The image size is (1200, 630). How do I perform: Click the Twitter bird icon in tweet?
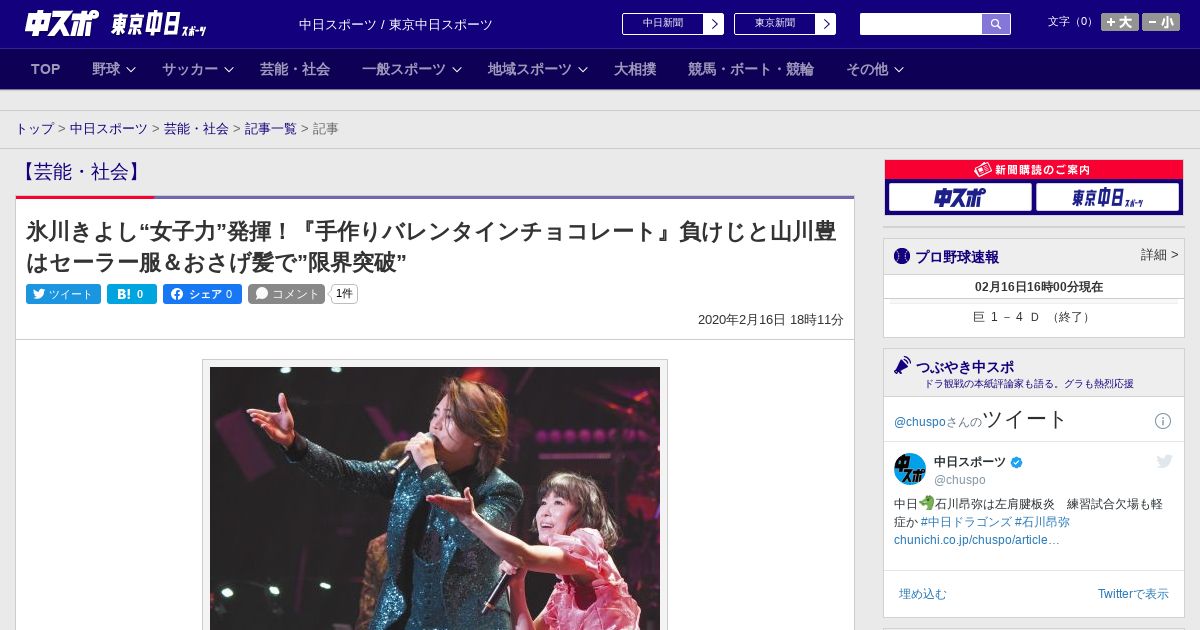1164,461
